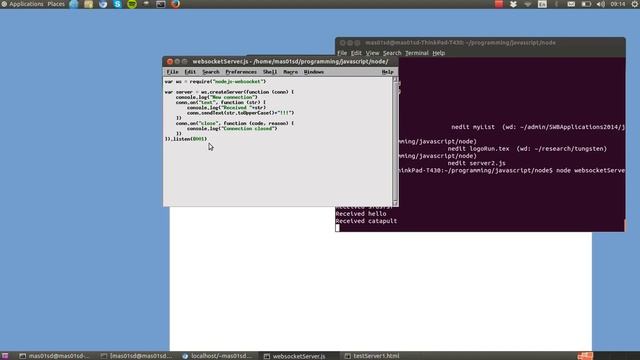The width and height of the screenshot is (640, 360).
Task: Open the sound volume indicator
Action: tap(600, 4)
